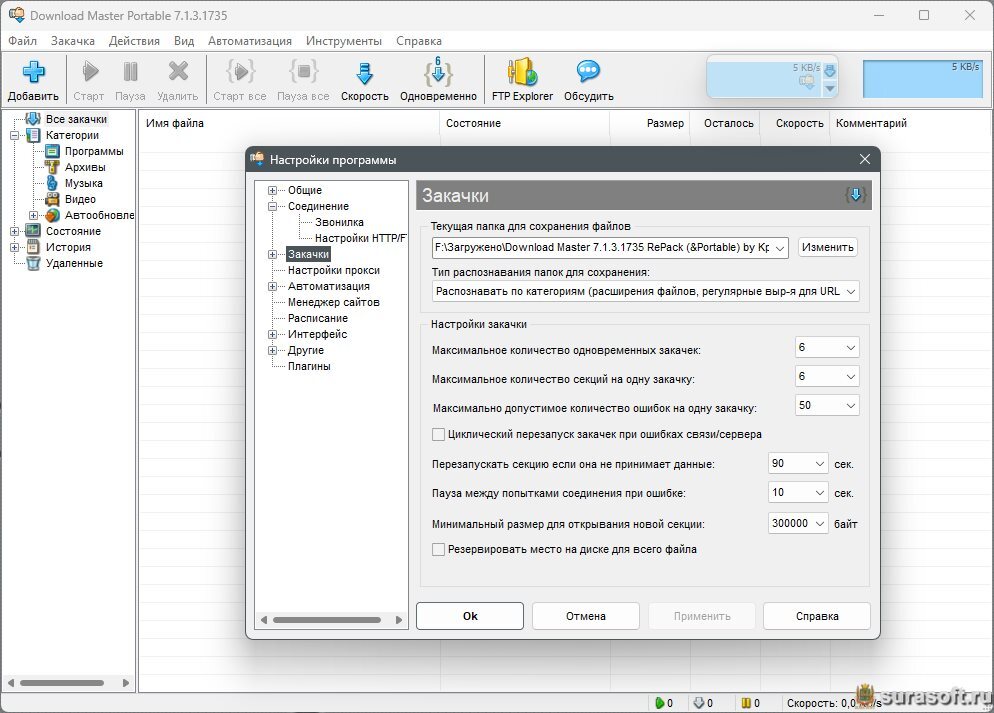The width and height of the screenshot is (994, 713).
Task: Select Настройки прокси in the settings tree
Action: (x=333, y=270)
